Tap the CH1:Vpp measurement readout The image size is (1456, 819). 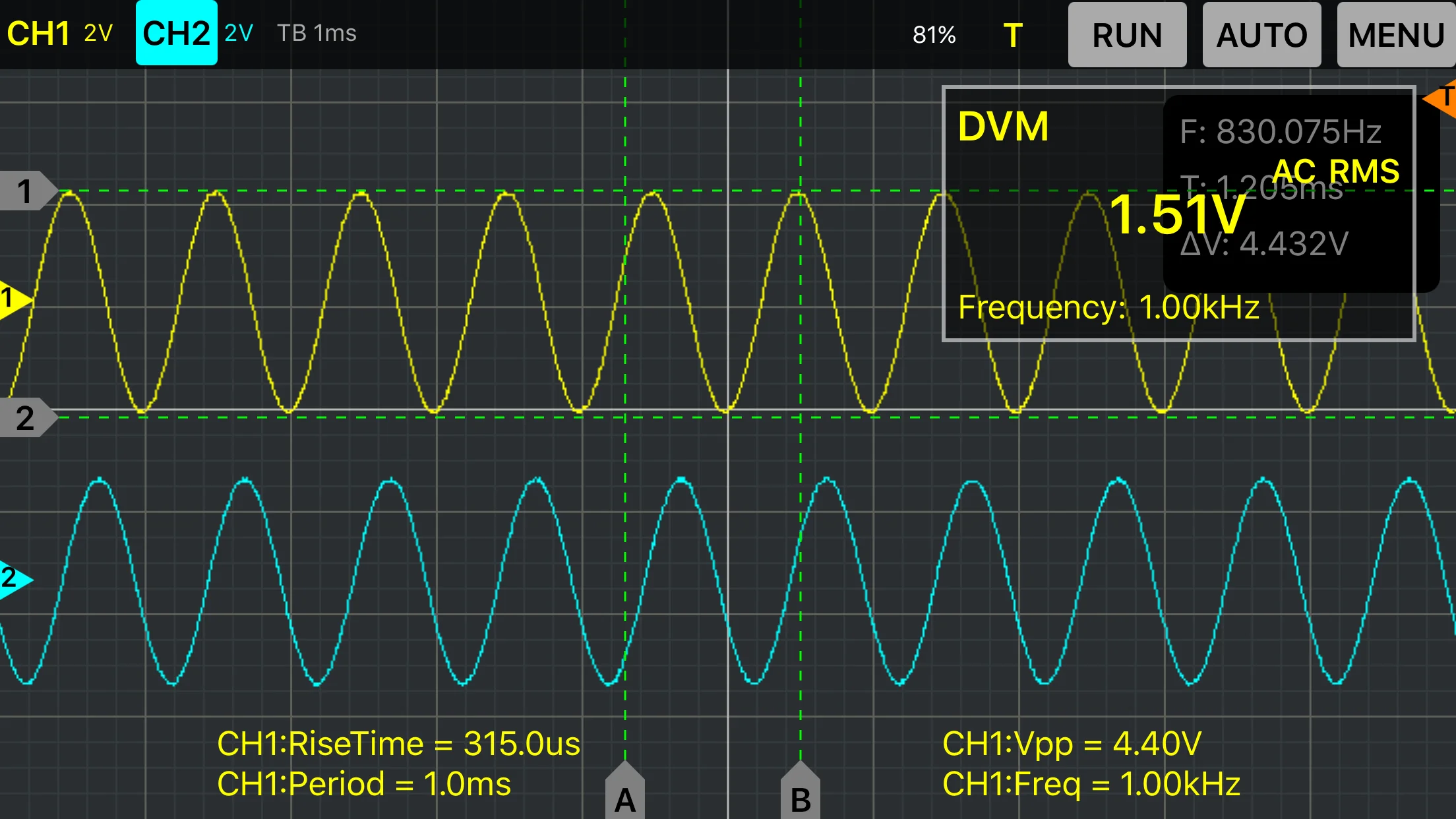1072,744
